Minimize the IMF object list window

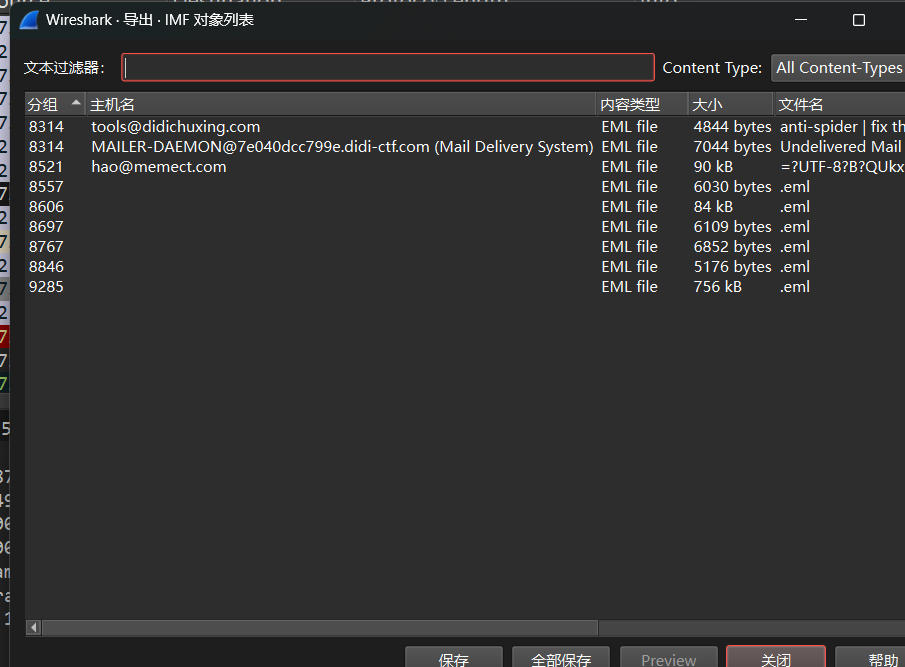(x=801, y=20)
